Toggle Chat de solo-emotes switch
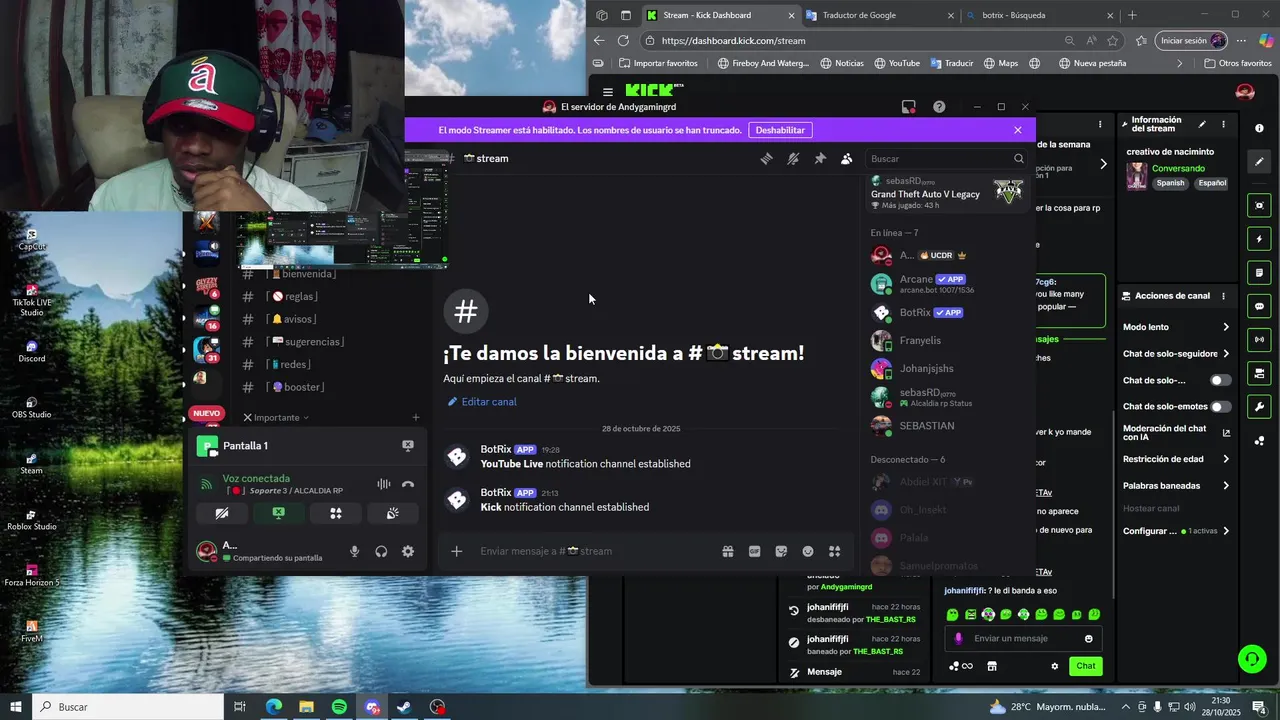Screen dimensions: 1280x720 [1221, 407]
